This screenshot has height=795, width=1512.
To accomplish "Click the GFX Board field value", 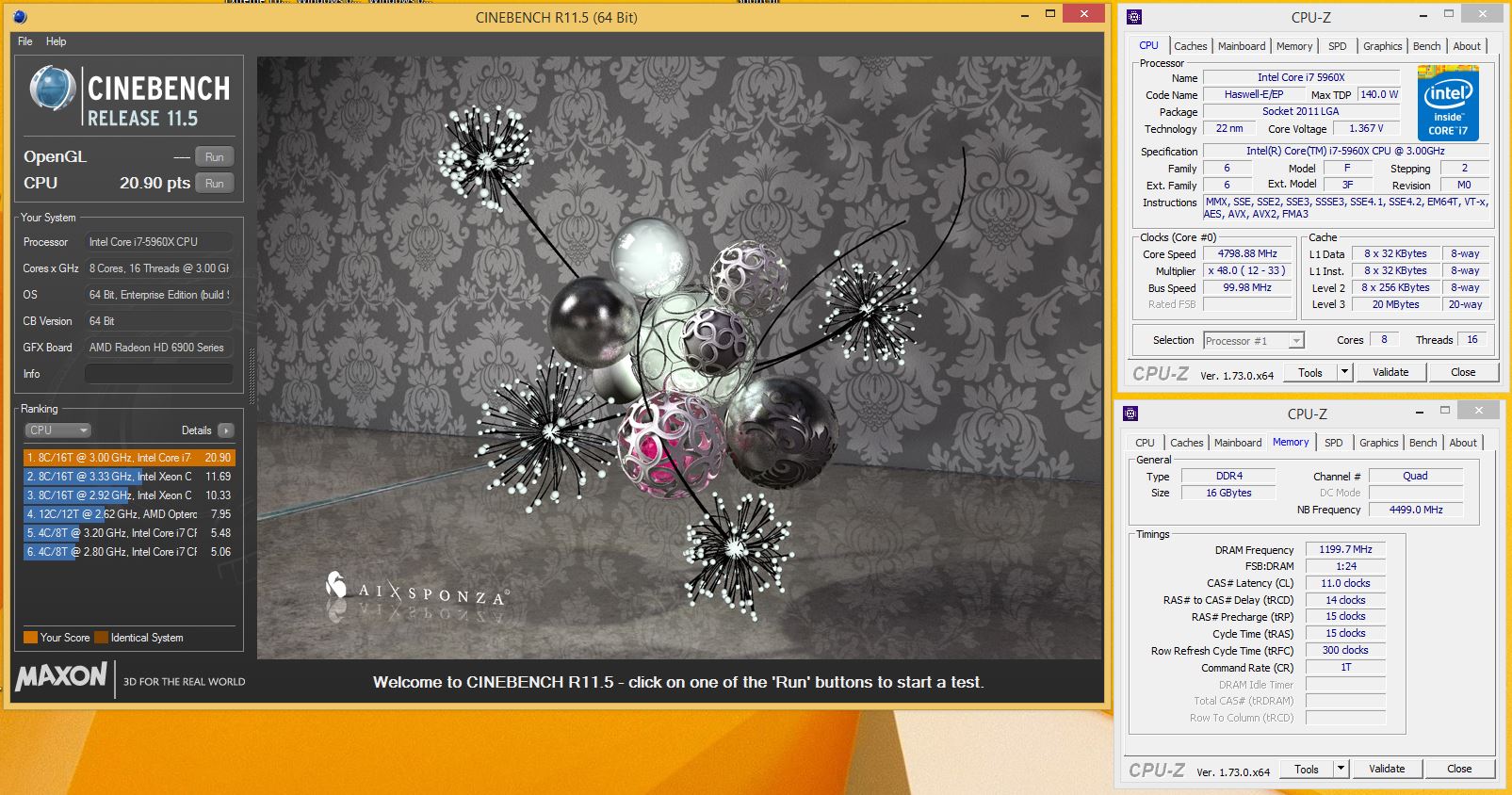I will [158, 348].
